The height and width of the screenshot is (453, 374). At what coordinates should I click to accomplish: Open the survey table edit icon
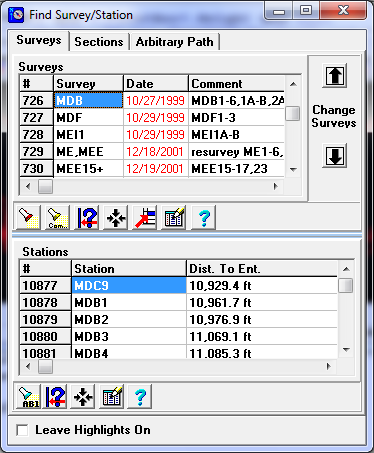click(174, 218)
